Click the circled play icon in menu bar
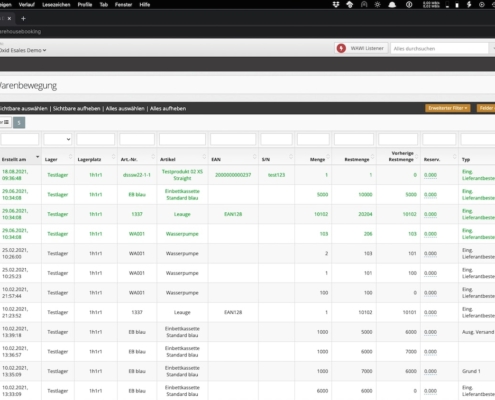The image size is (495, 400). tap(482, 5)
